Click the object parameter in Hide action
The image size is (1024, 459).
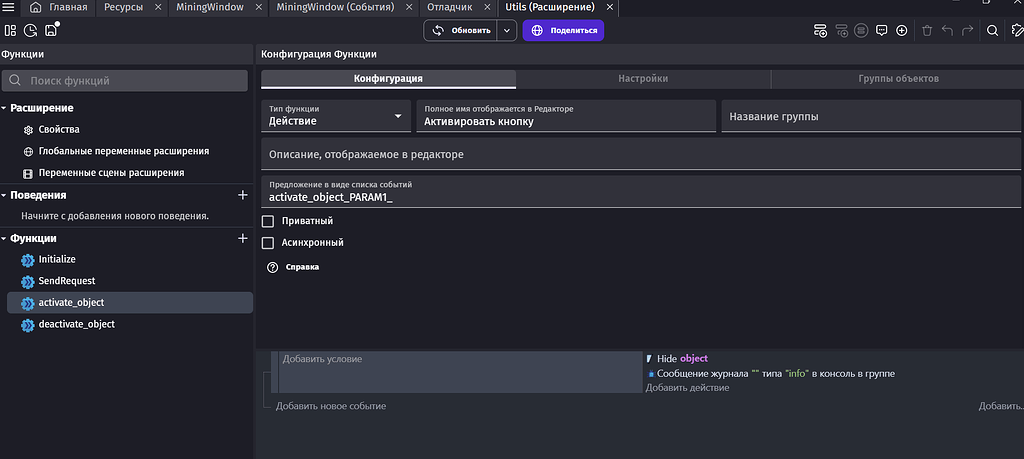(694, 359)
